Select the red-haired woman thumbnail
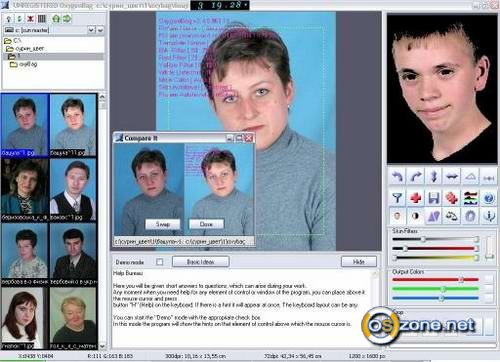The width and height of the screenshot is (500, 362). [22, 318]
